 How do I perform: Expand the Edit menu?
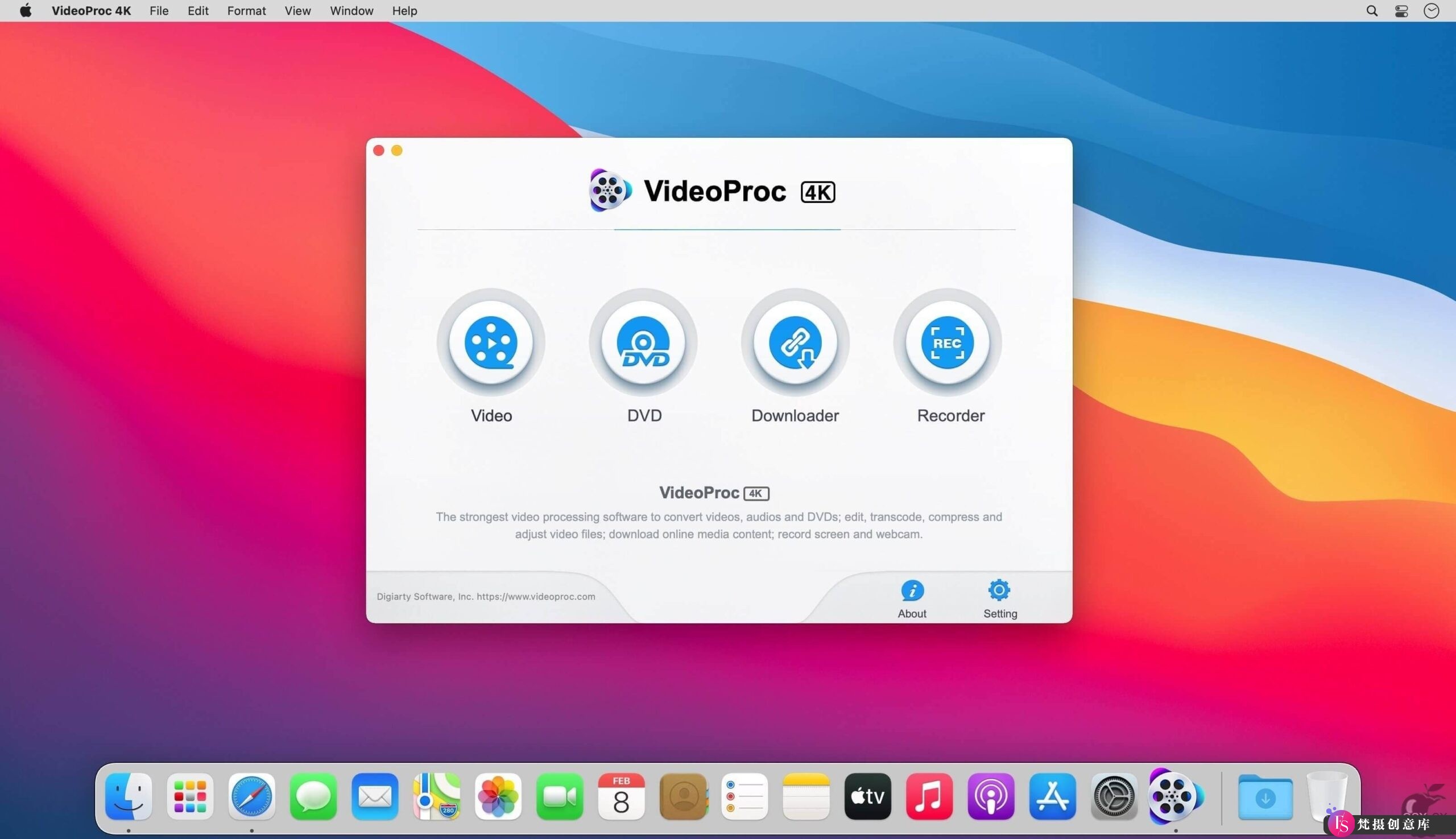tap(197, 10)
